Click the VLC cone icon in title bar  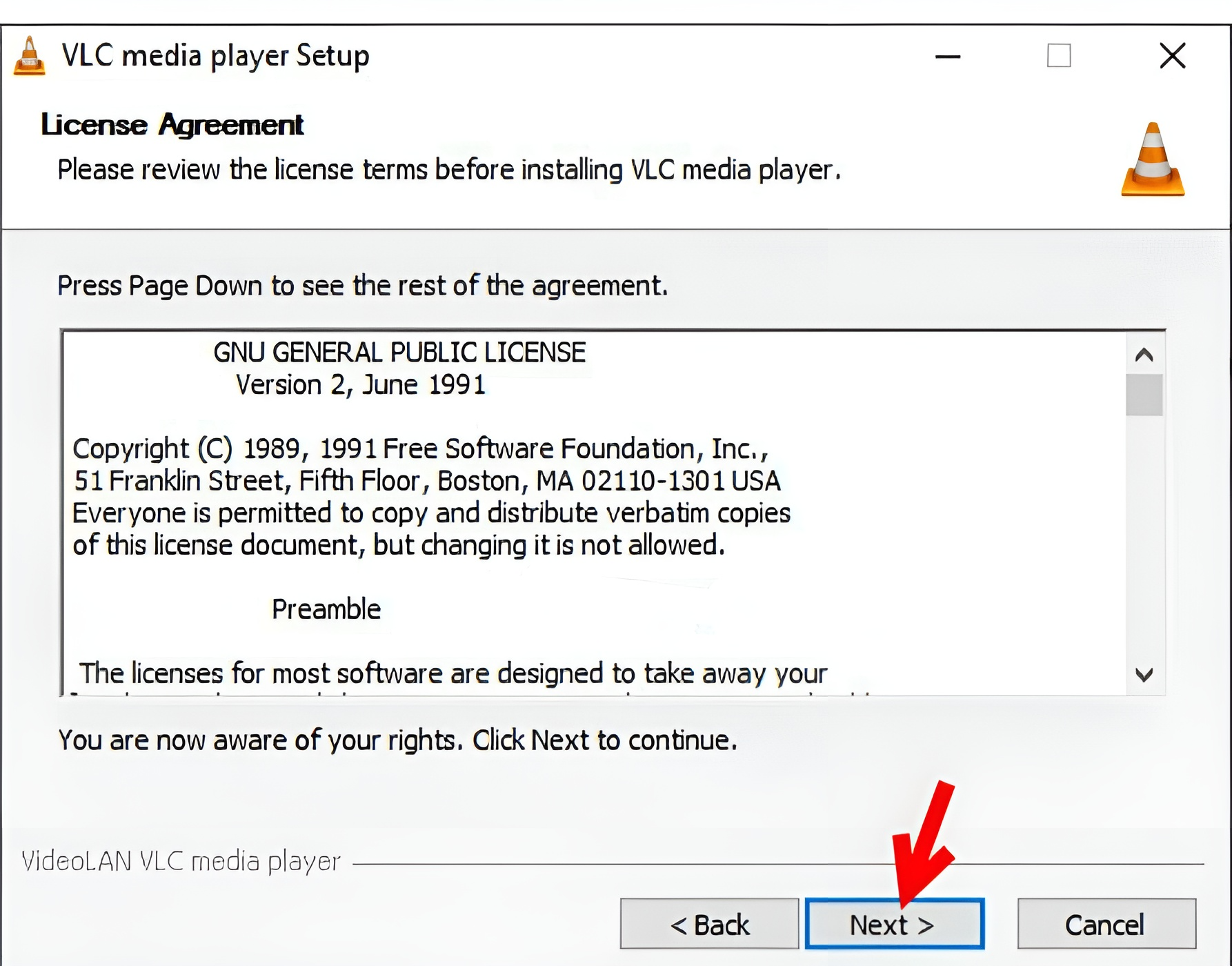30,56
